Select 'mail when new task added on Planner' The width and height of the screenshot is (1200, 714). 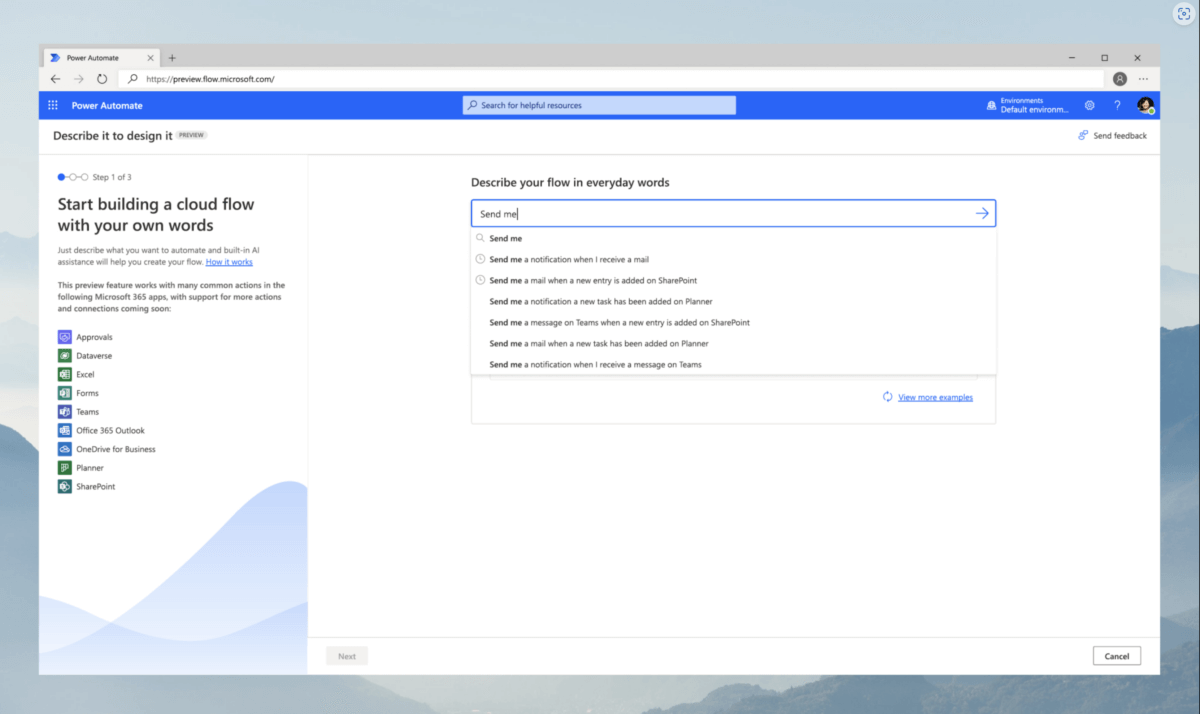[733, 343]
